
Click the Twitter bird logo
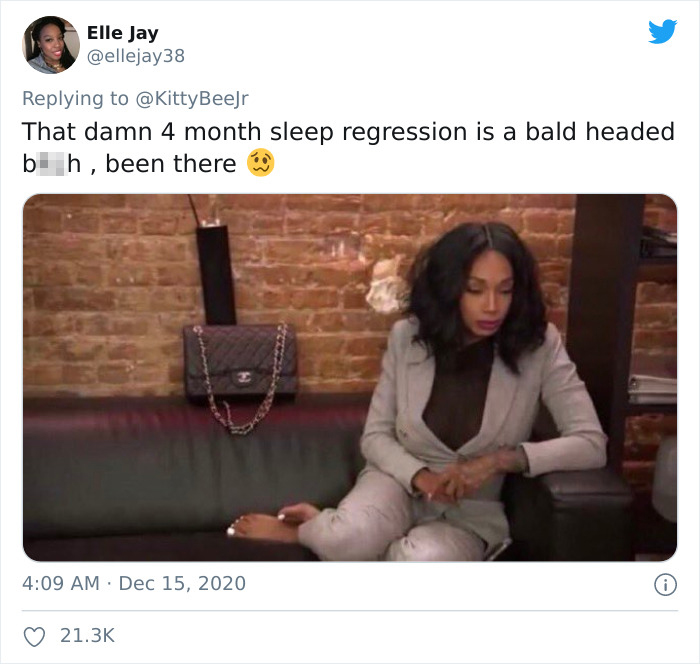pos(662,31)
